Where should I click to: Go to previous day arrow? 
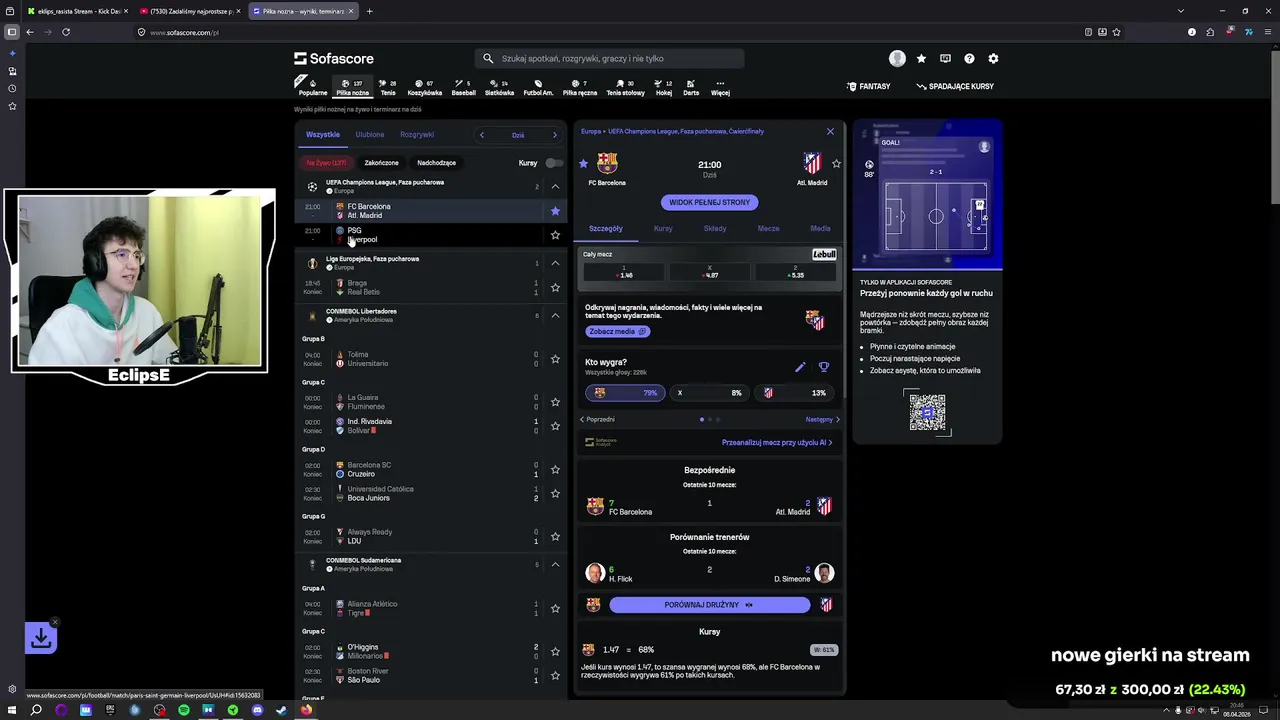coord(481,135)
